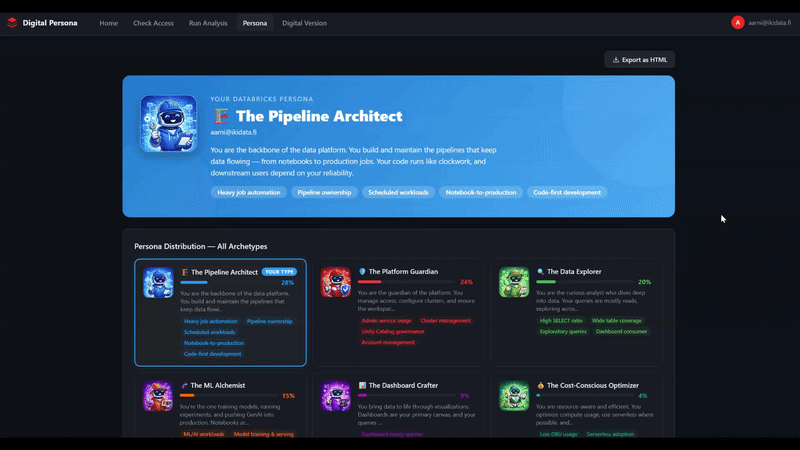Image resolution: width=800 pixels, height=450 pixels.
Task: Select the Pipeline ownership hero tag
Action: click(x=324, y=192)
